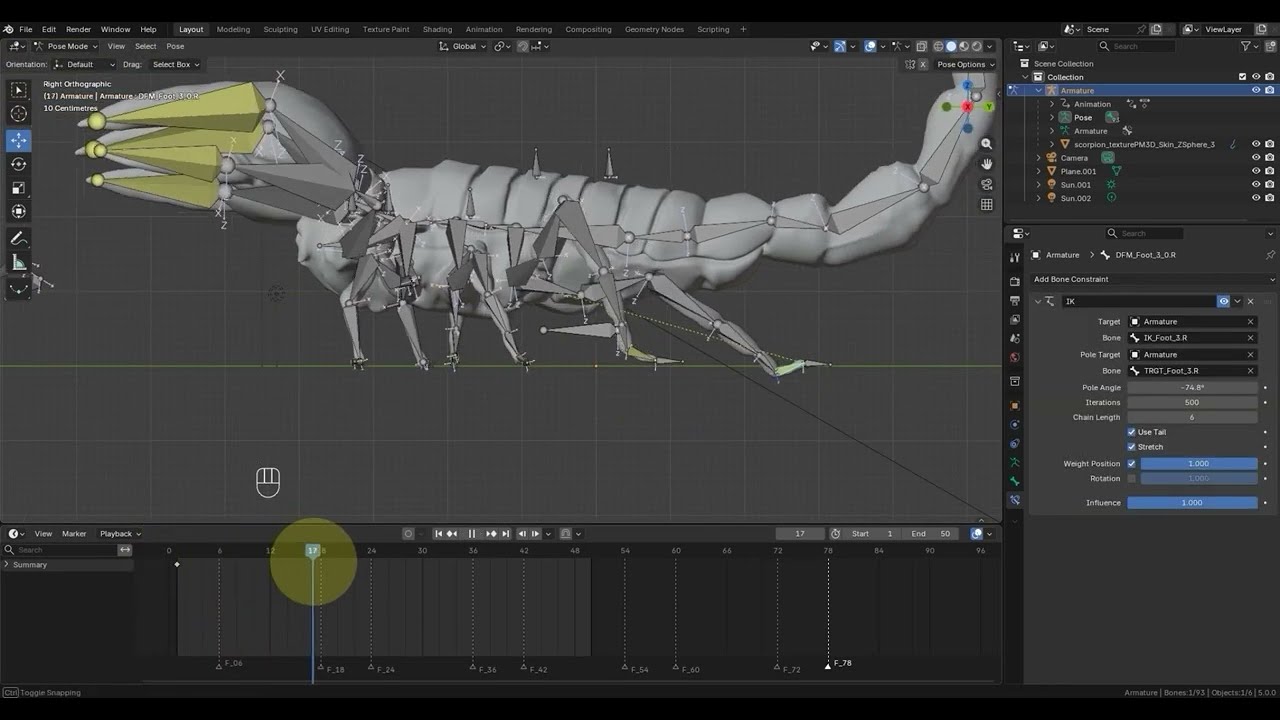
Task: Click the viewport pan hand icon
Action: (x=986, y=164)
